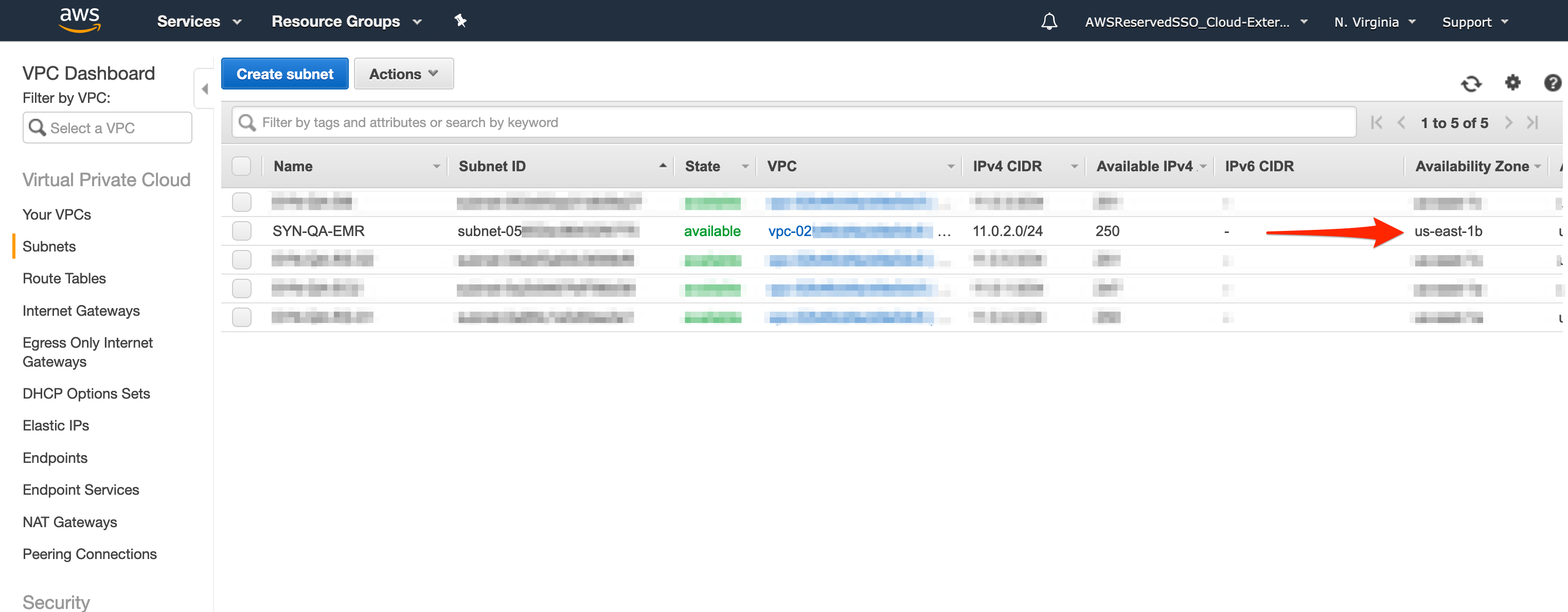Viewport: 1568px width, 612px height.
Task: Click the Create subnet button
Action: 284,74
